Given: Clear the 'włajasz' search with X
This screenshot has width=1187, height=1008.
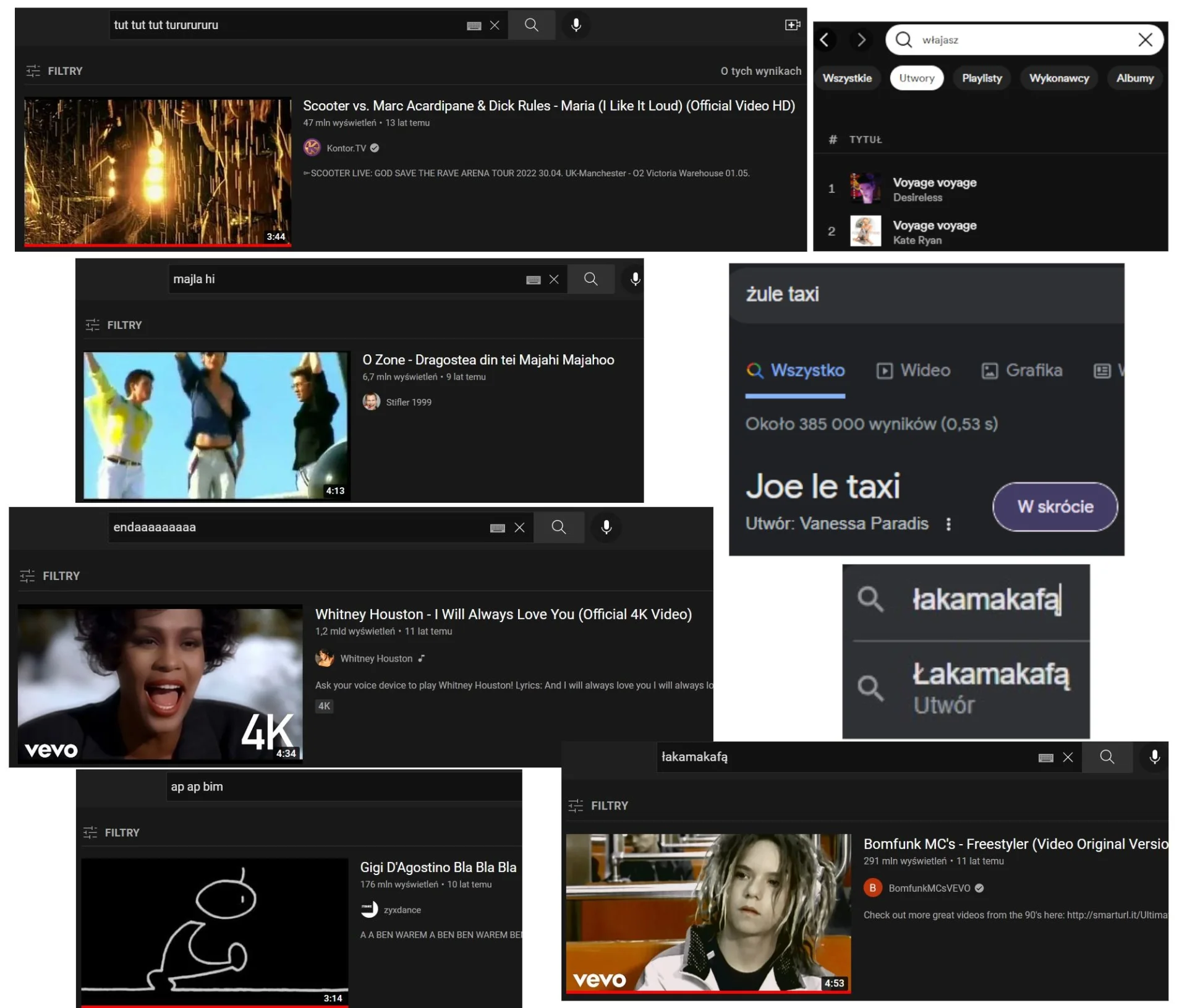Looking at the screenshot, I should point(1145,40).
